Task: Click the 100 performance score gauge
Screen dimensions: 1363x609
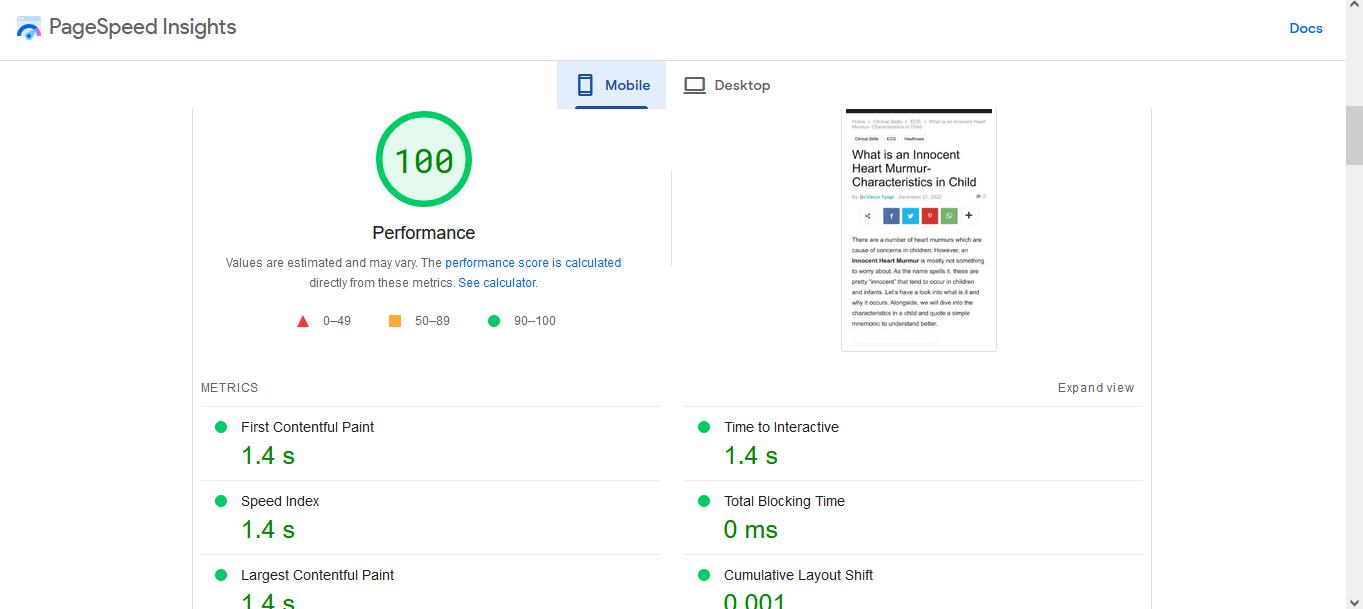Action: pyautogui.click(x=424, y=160)
